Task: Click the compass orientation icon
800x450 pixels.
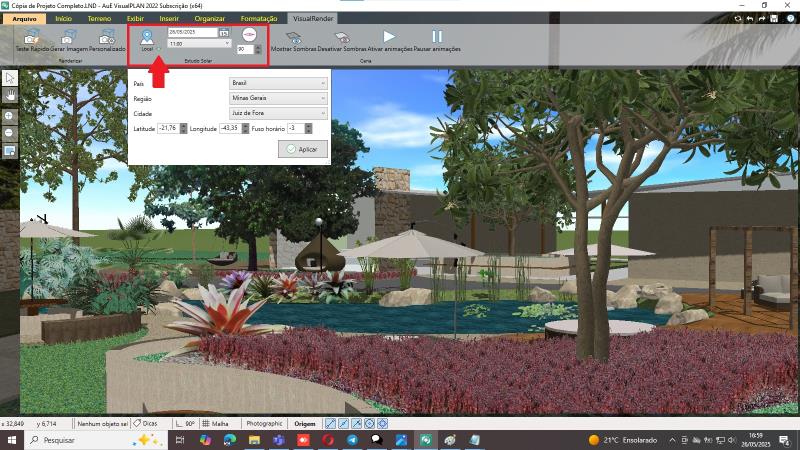Action: [x=249, y=33]
